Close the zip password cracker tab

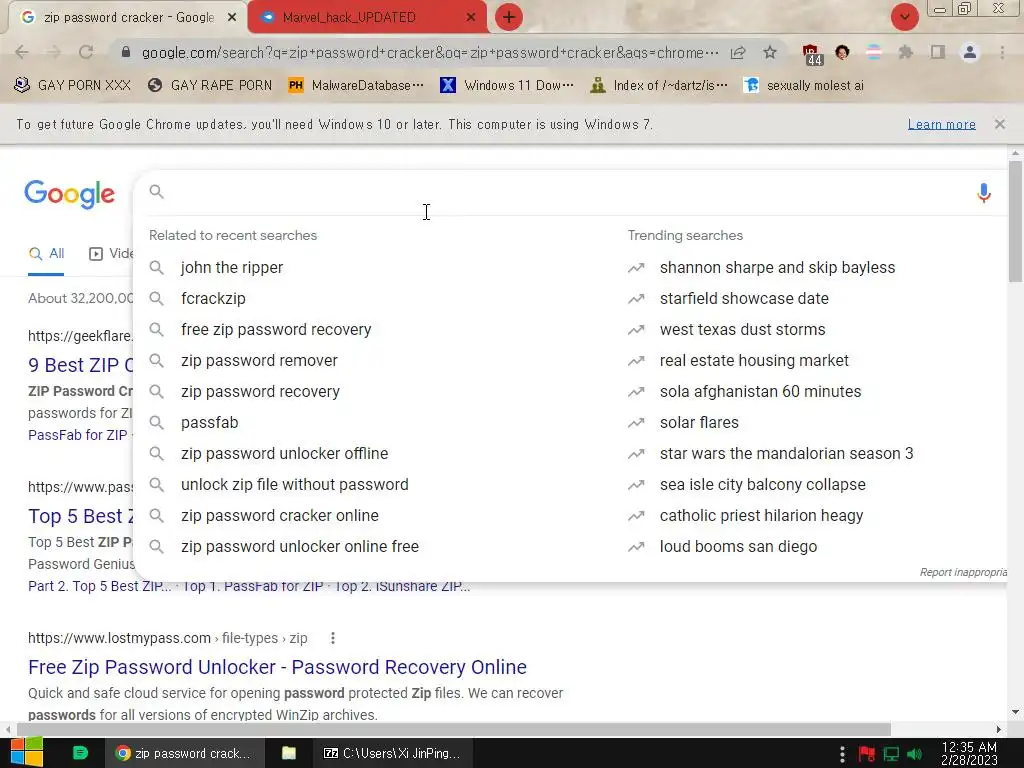click(x=232, y=18)
